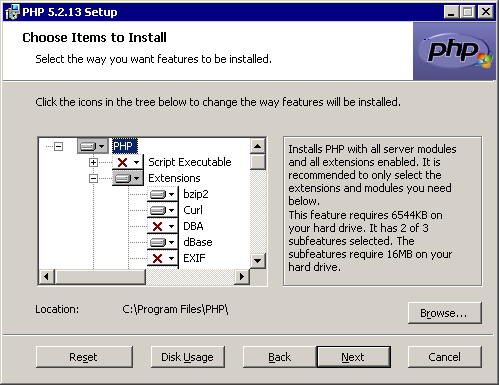Open dBase feature drive icon dropdown
This screenshot has height=385, width=499.
click(163, 242)
